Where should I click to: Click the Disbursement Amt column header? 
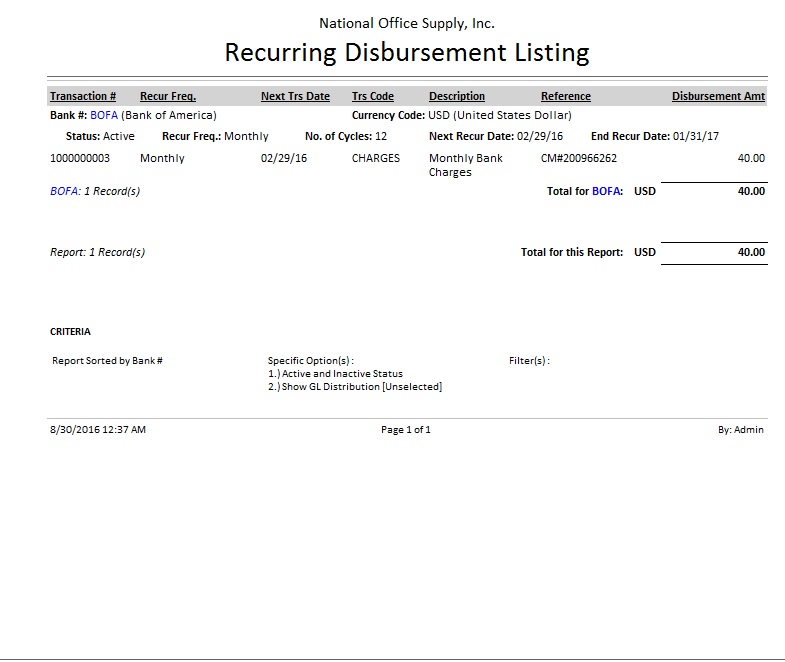click(718, 96)
